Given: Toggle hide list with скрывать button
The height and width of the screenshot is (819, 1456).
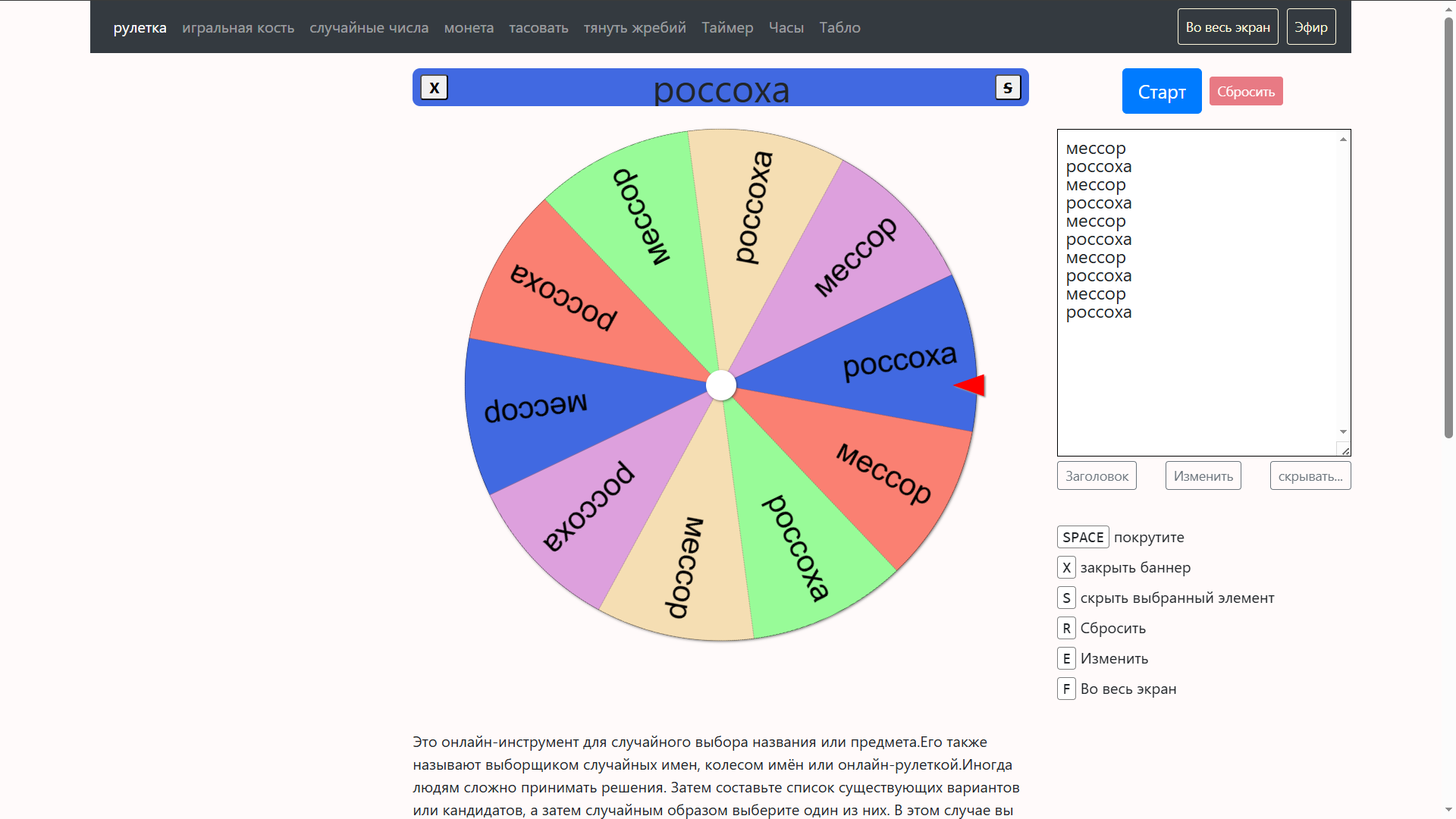Looking at the screenshot, I should click(1310, 476).
